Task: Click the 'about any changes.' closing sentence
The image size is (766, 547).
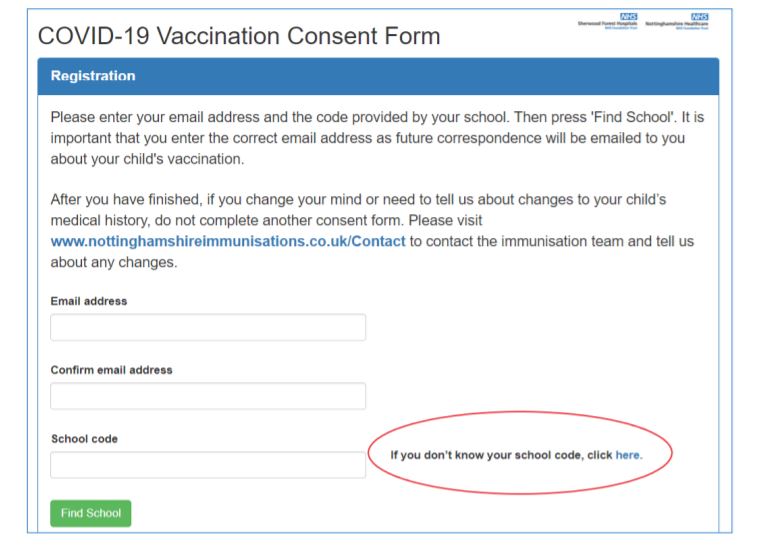Action: pyautogui.click(x=114, y=262)
